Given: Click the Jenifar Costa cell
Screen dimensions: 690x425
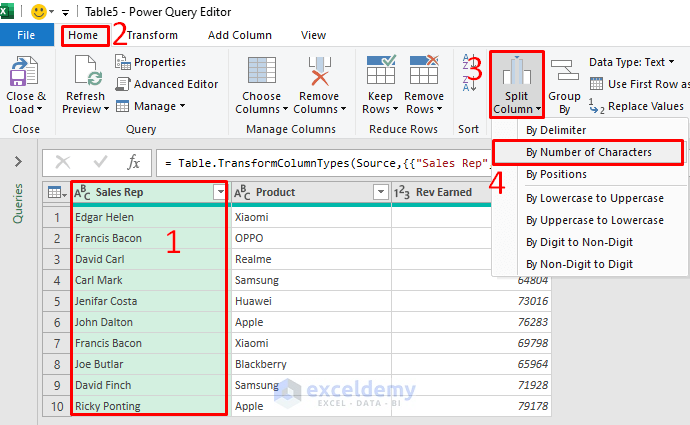Looking at the screenshot, I should point(150,301).
